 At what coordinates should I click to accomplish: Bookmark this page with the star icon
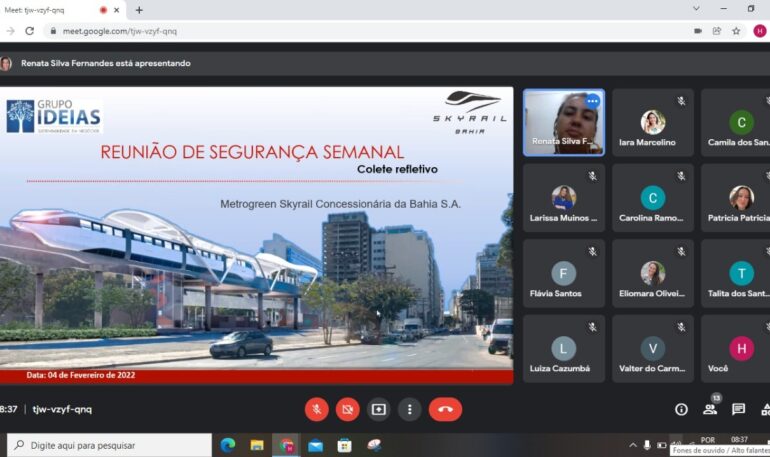click(736, 31)
